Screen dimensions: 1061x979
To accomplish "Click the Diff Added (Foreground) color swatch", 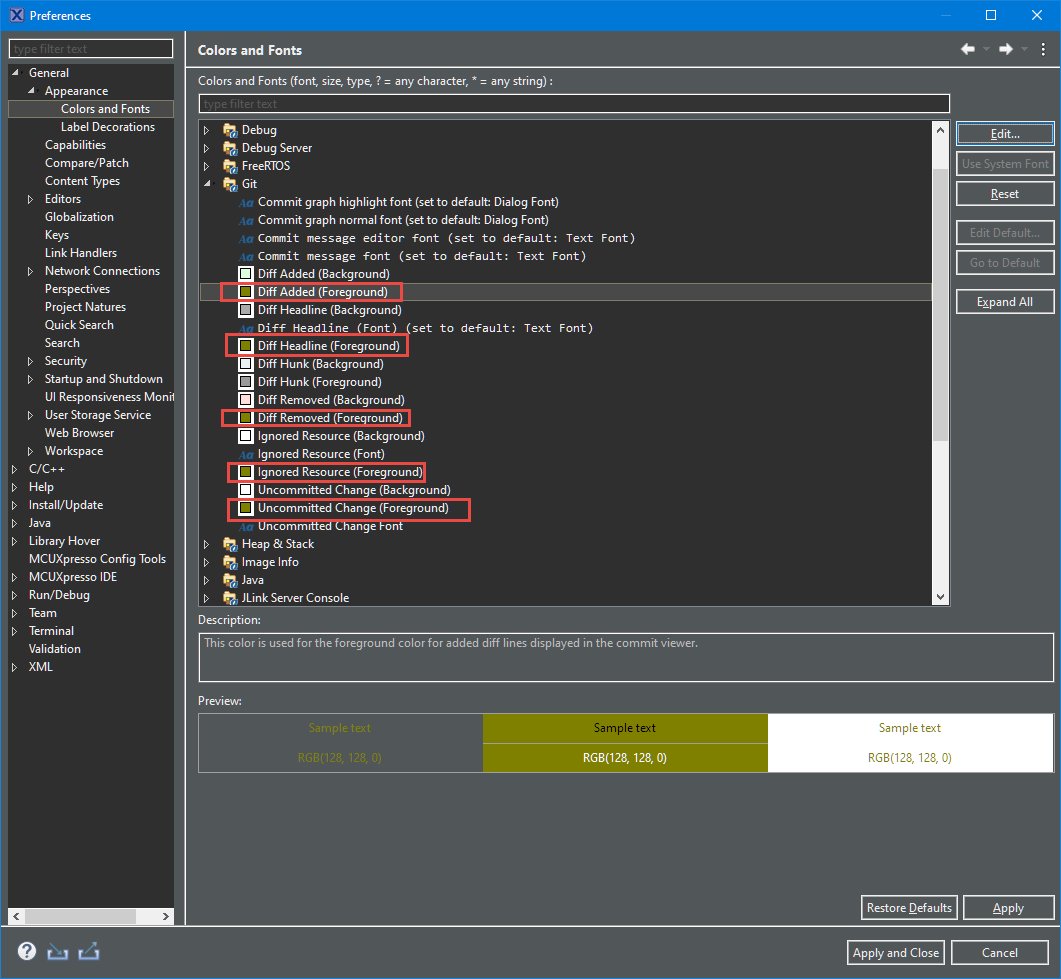I will point(245,292).
